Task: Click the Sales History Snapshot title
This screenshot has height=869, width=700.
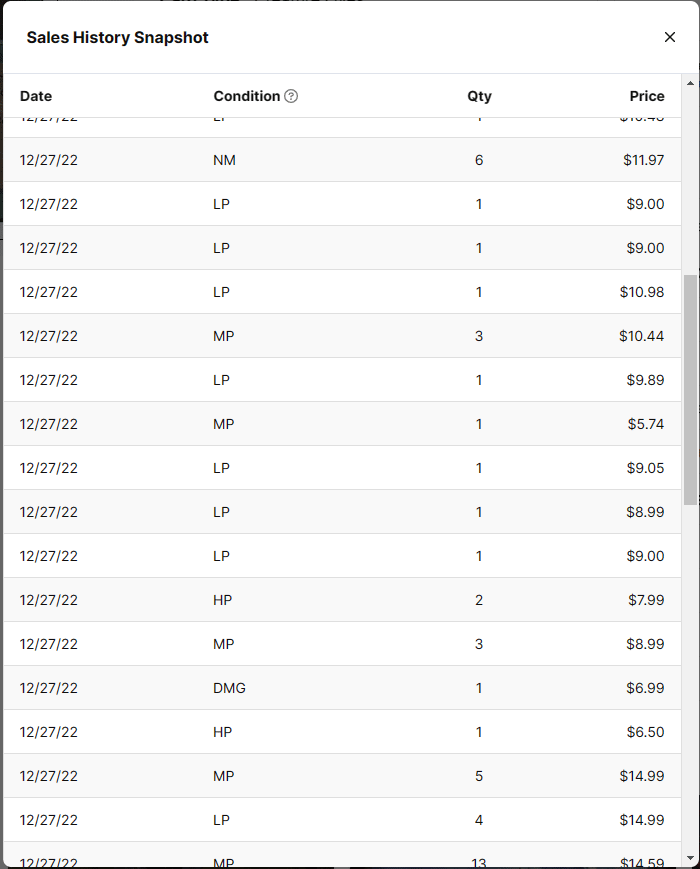Action: point(117,38)
